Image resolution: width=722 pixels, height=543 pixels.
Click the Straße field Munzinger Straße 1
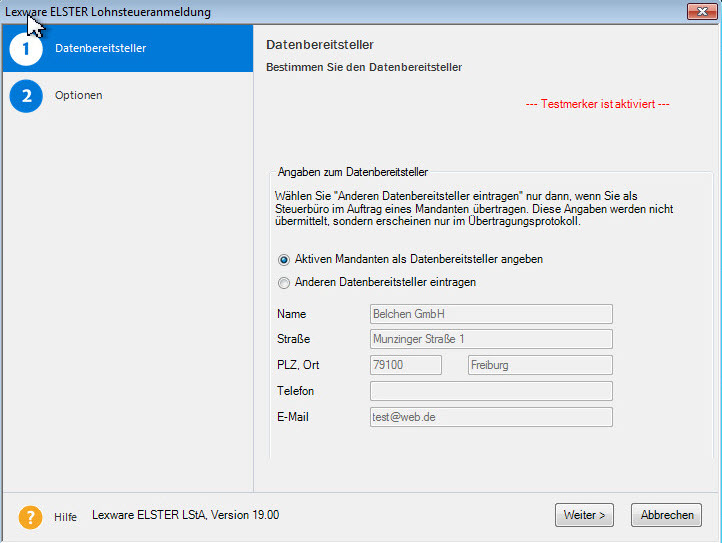[x=491, y=339]
